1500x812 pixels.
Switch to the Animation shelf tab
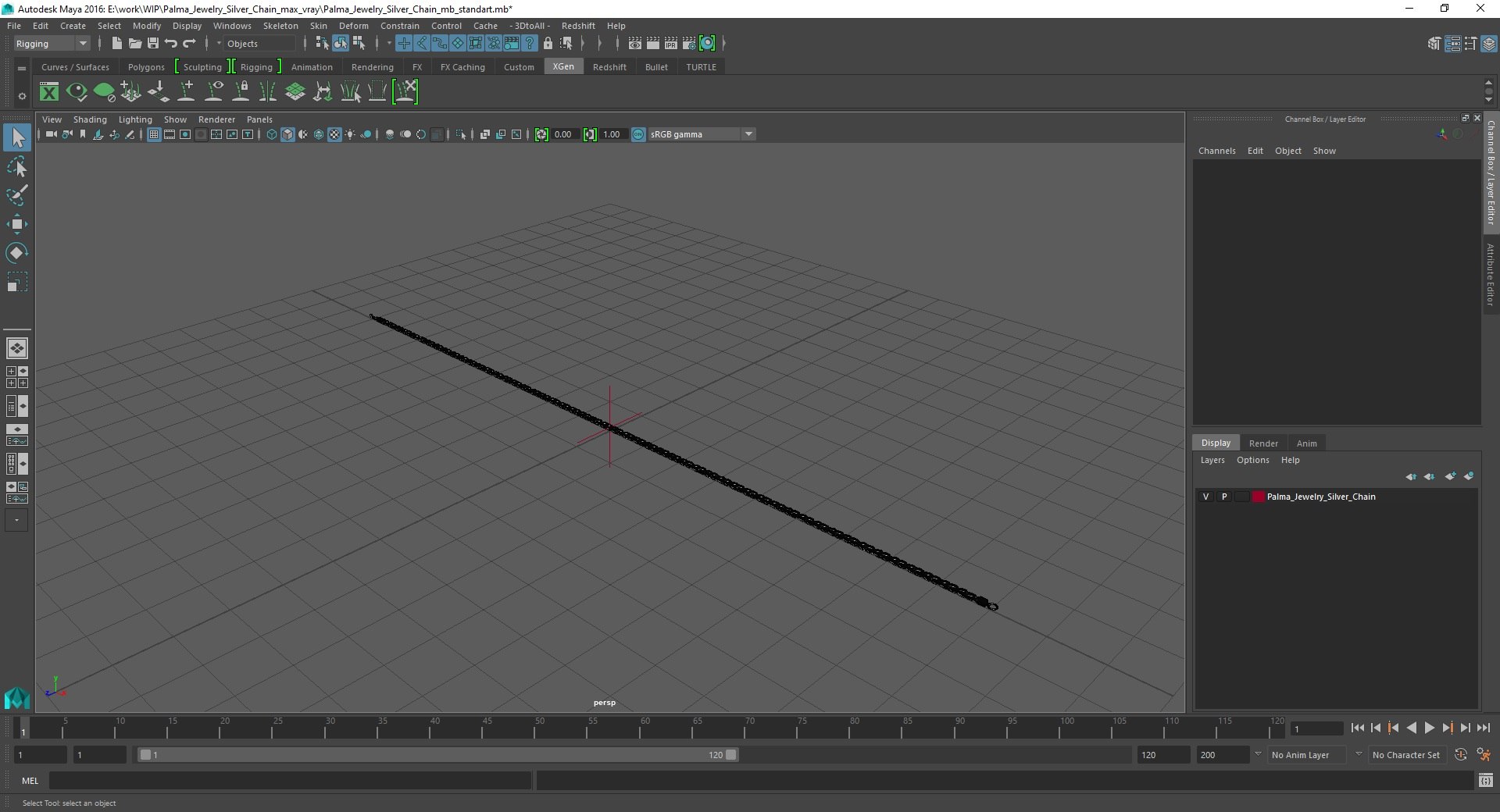point(312,67)
